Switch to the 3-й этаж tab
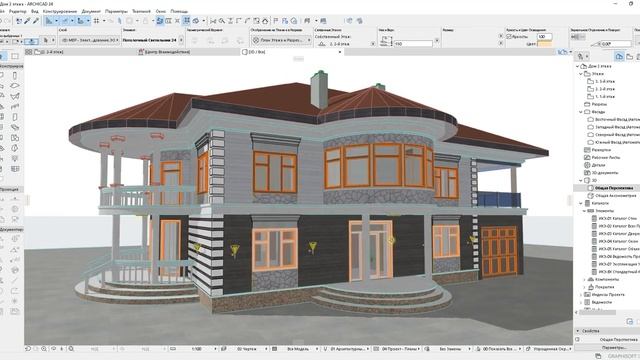 [x=49, y=52]
